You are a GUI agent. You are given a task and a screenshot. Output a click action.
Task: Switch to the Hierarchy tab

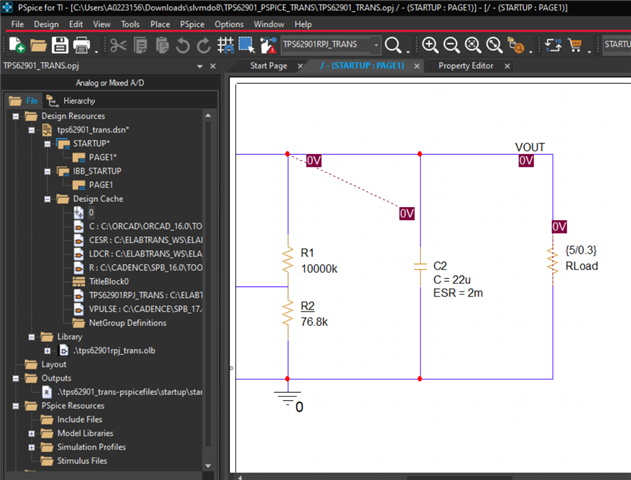78,101
